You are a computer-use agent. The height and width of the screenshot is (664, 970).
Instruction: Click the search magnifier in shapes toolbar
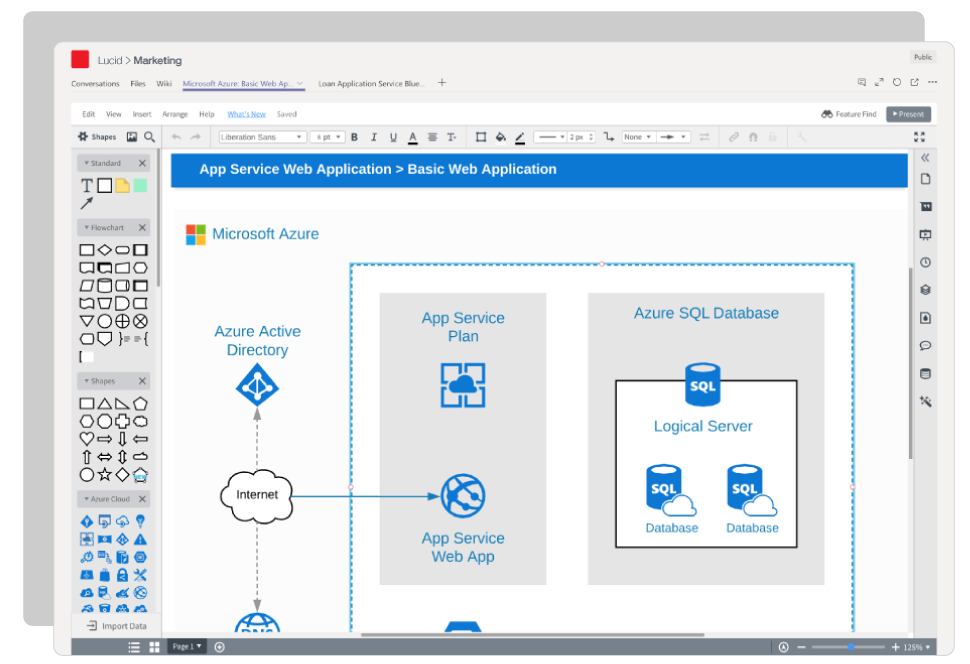(x=150, y=137)
